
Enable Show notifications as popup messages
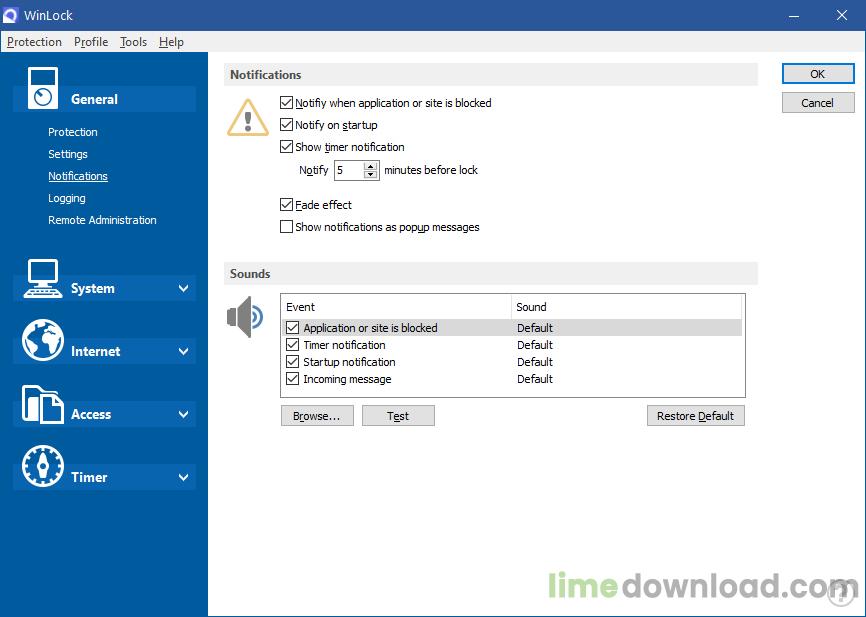click(286, 227)
